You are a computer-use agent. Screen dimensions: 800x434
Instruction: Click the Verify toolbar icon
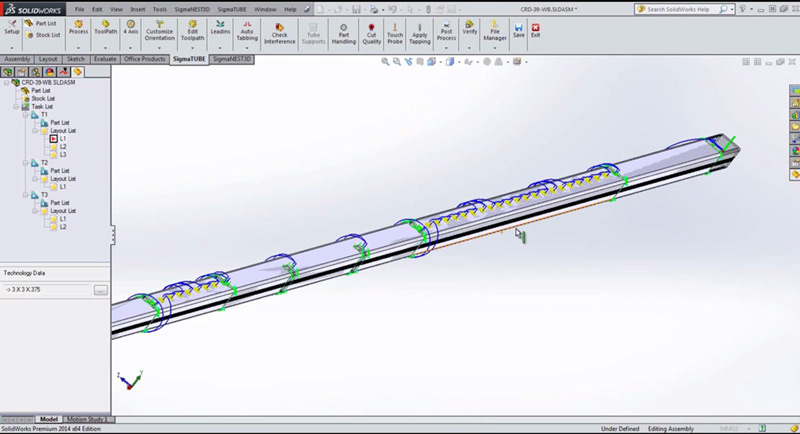click(x=469, y=27)
